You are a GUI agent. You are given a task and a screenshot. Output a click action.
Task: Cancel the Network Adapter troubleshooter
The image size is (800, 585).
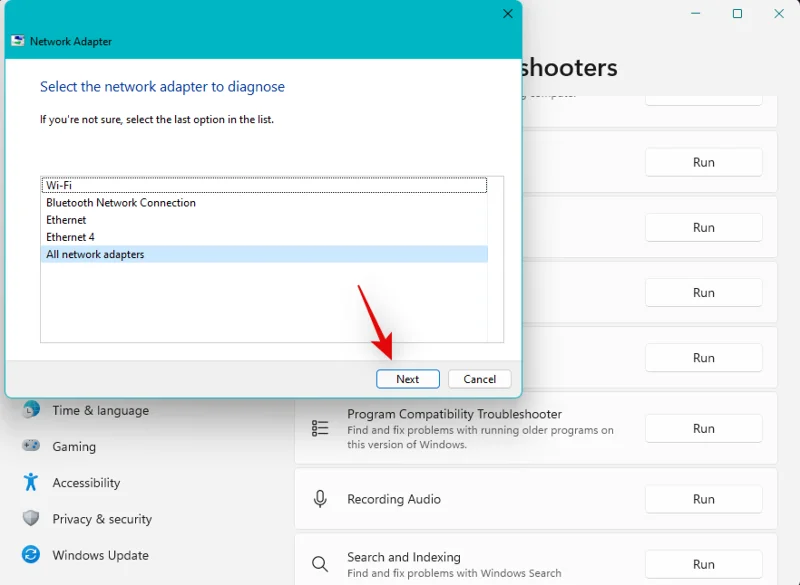point(479,379)
